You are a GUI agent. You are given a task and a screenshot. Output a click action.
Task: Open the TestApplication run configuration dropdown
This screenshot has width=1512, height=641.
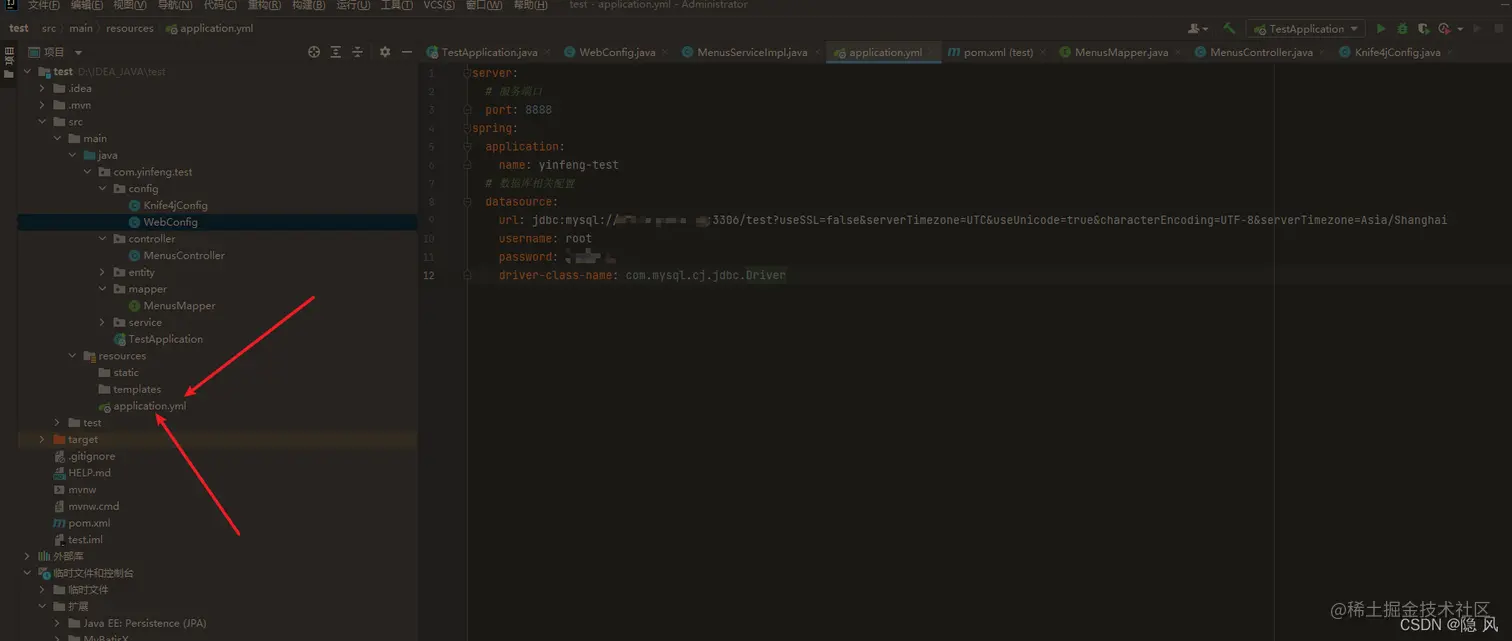click(1306, 29)
